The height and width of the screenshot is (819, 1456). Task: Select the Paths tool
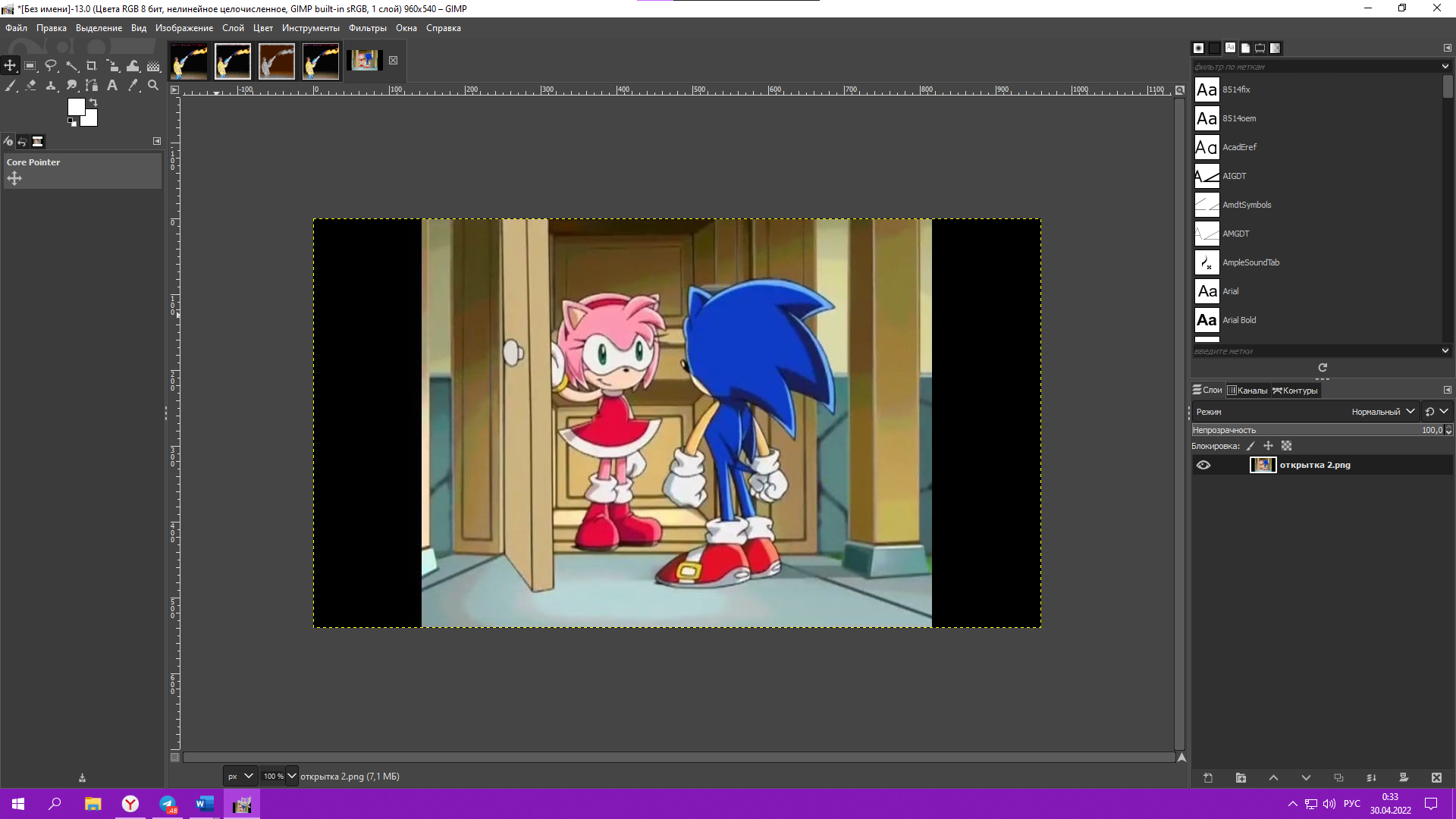point(92,86)
